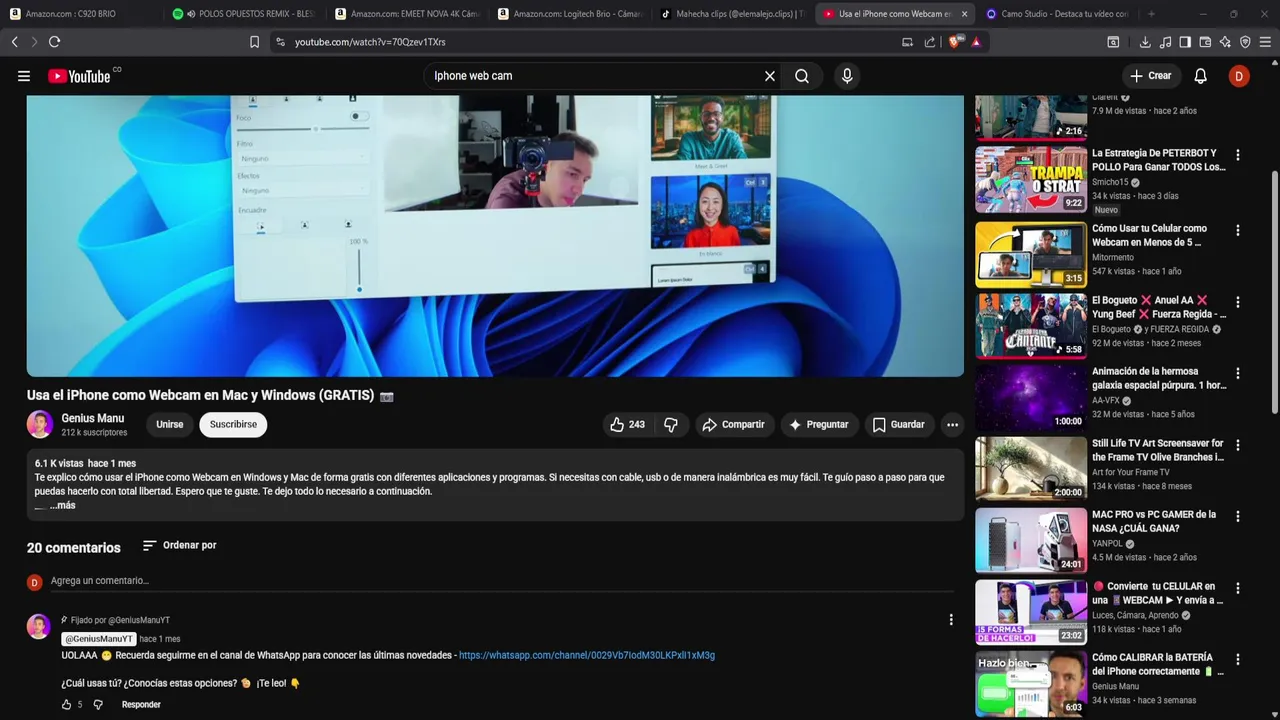Switch to Amazon Logitech Brio tab
1280x720 pixels.
570,14
